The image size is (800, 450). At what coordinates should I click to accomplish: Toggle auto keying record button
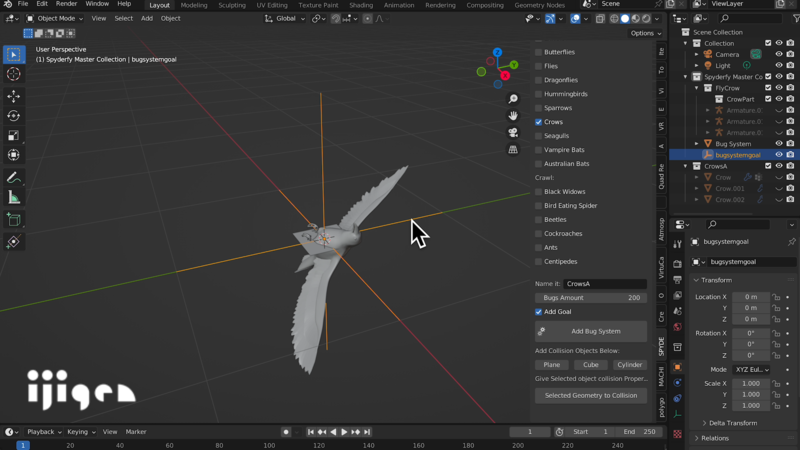(286, 432)
